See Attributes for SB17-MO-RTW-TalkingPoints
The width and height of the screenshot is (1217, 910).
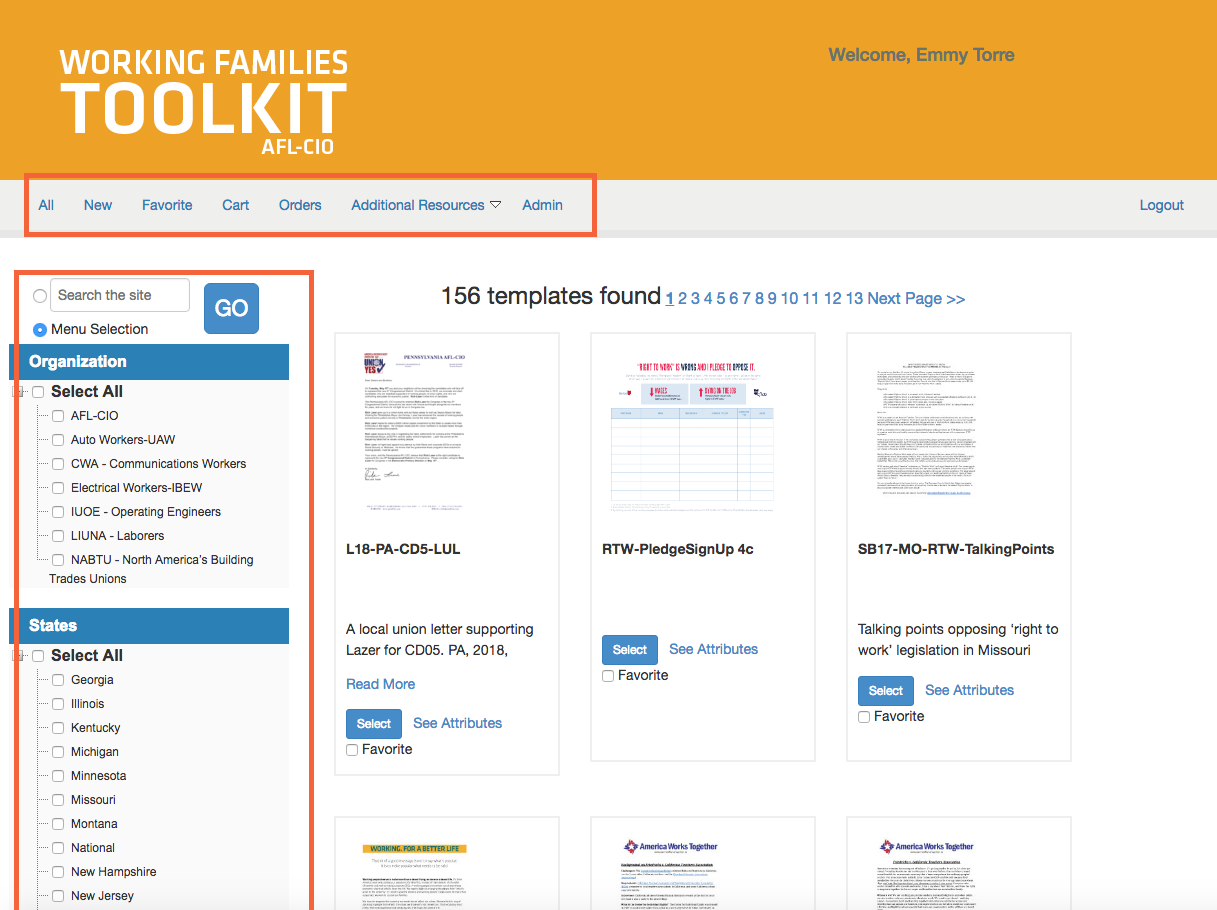(x=969, y=690)
